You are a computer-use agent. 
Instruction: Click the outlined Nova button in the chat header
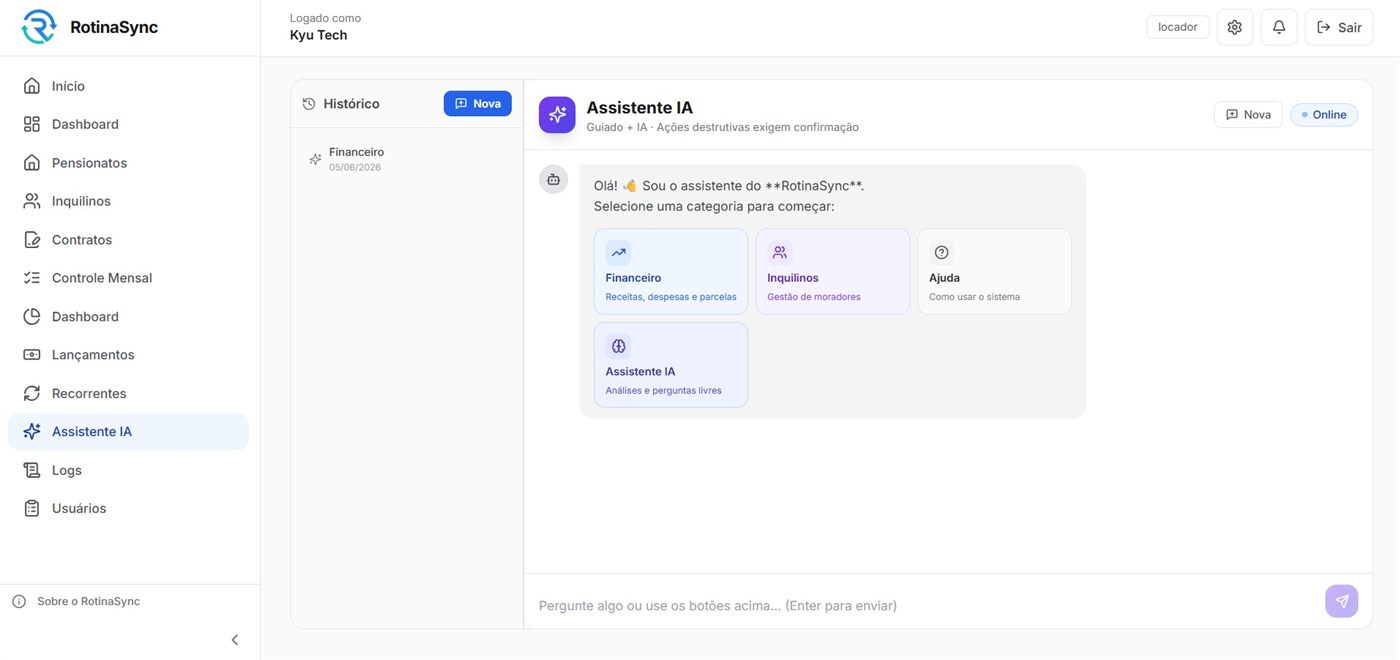[x=1248, y=115]
